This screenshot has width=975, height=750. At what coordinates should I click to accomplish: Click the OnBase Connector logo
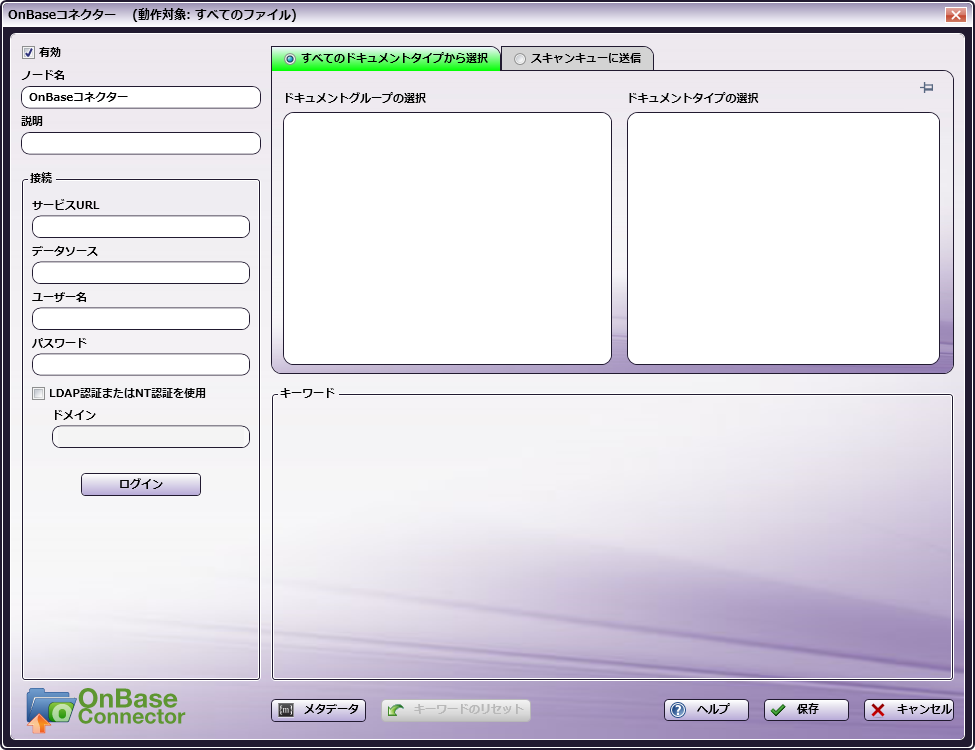pyautogui.click(x=106, y=710)
